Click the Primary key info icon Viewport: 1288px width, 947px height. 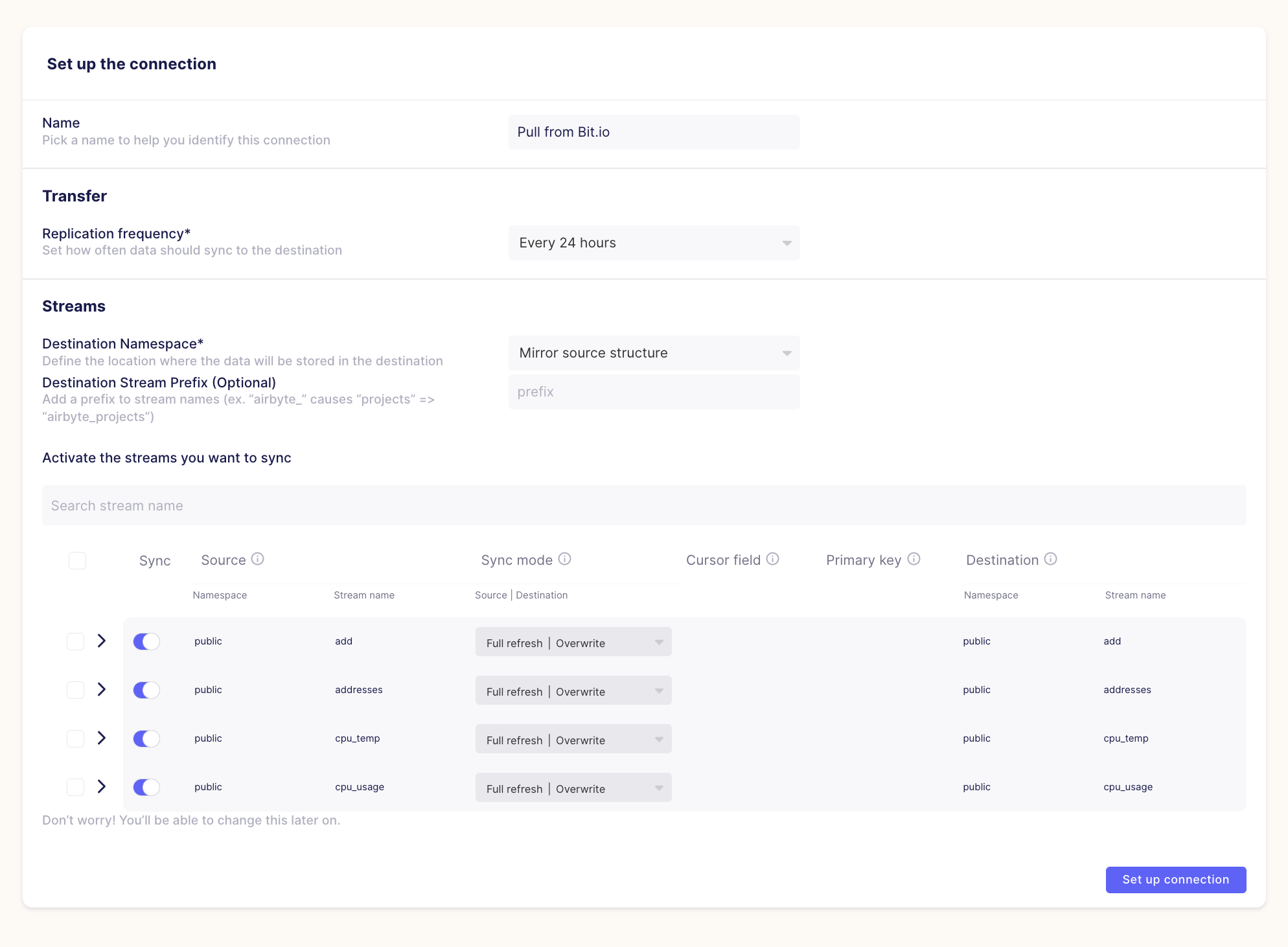pyautogui.click(x=914, y=559)
